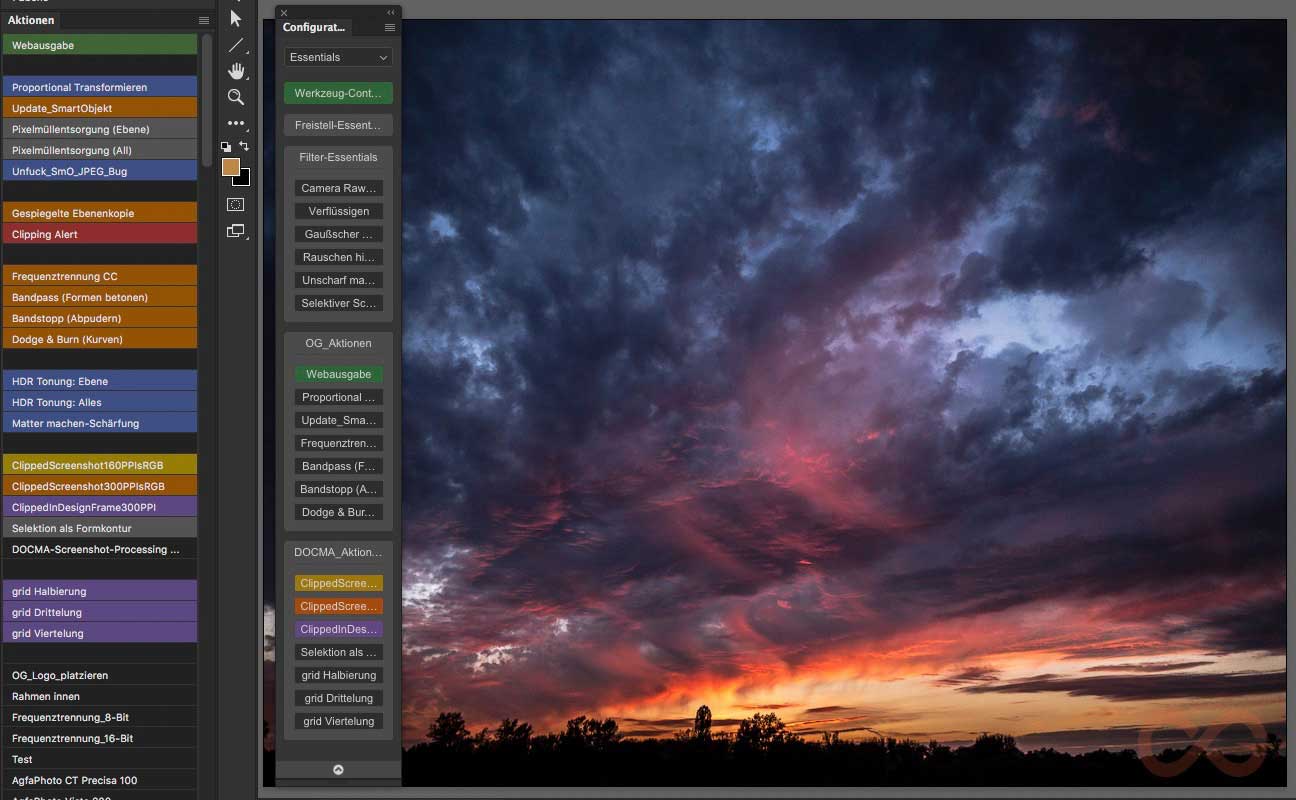This screenshot has width=1296, height=800.
Task: Click the swap foreground/background colors arrows
Action: click(244, 146)
